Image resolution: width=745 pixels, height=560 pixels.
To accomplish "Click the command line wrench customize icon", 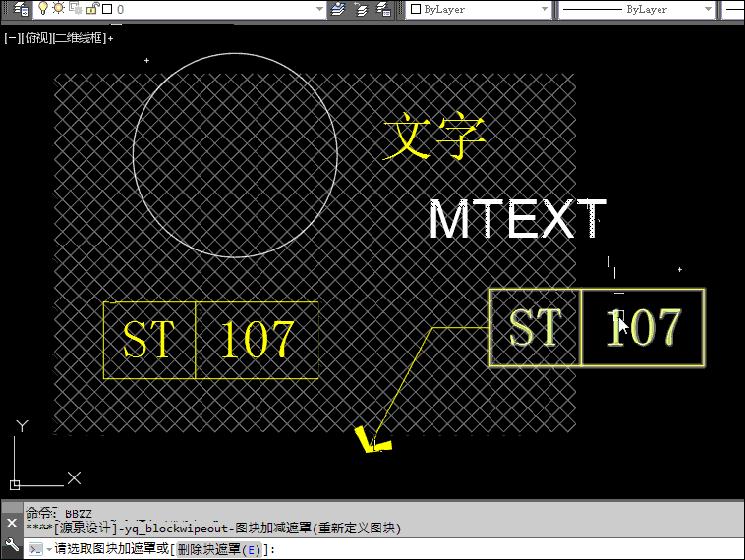I will [x=11, y=547].
